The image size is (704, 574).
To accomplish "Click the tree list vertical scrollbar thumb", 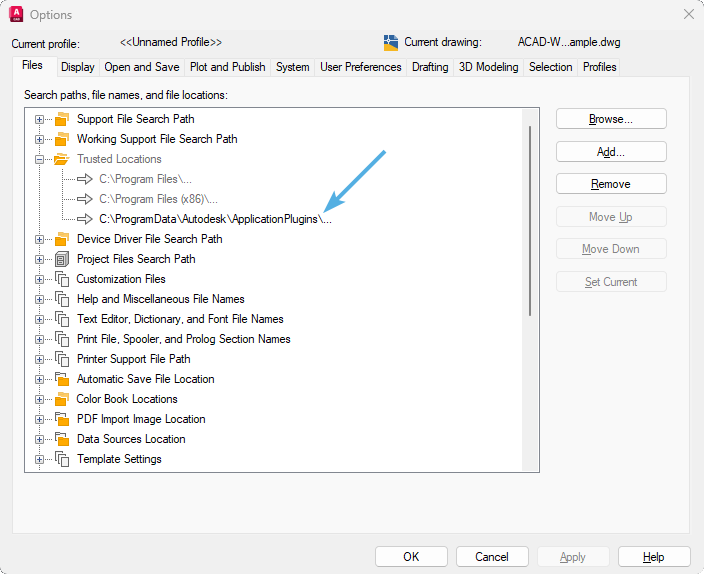I will click(530, 221).
